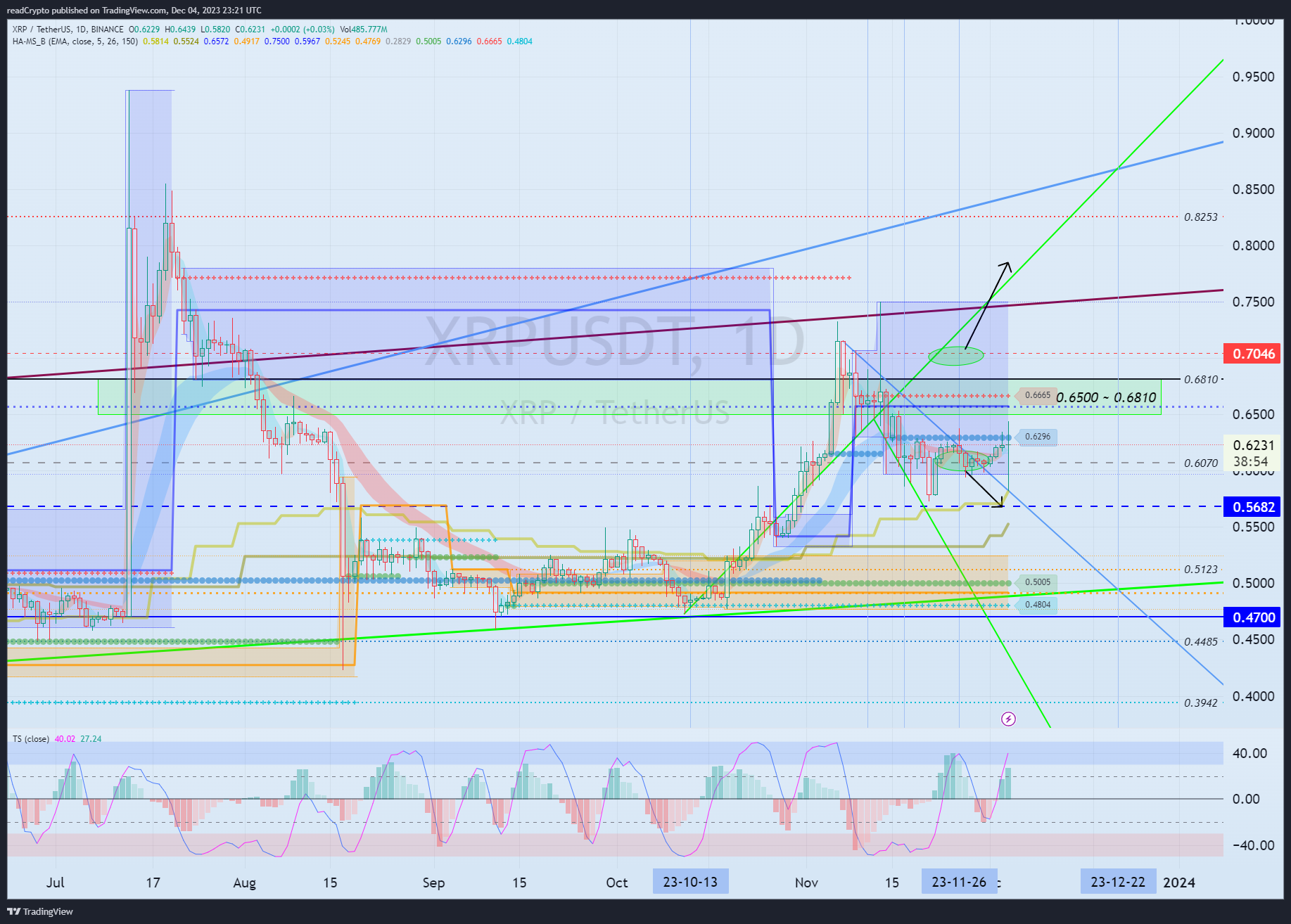Select the XRP / TetherUS, 1D, BINANCE title
The height and width of the screenshot is (924, 1291).
[x=68, y=30]
